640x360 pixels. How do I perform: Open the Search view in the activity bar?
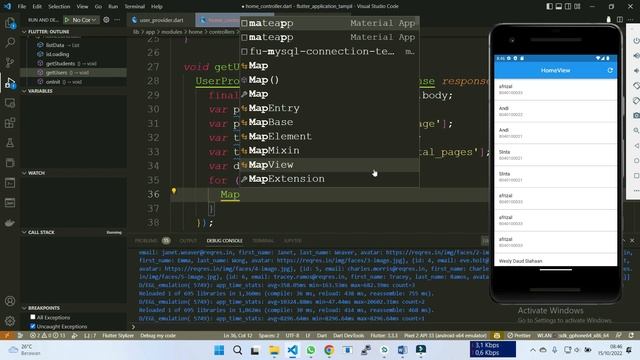pyautogui.click(x=10, y=42)
